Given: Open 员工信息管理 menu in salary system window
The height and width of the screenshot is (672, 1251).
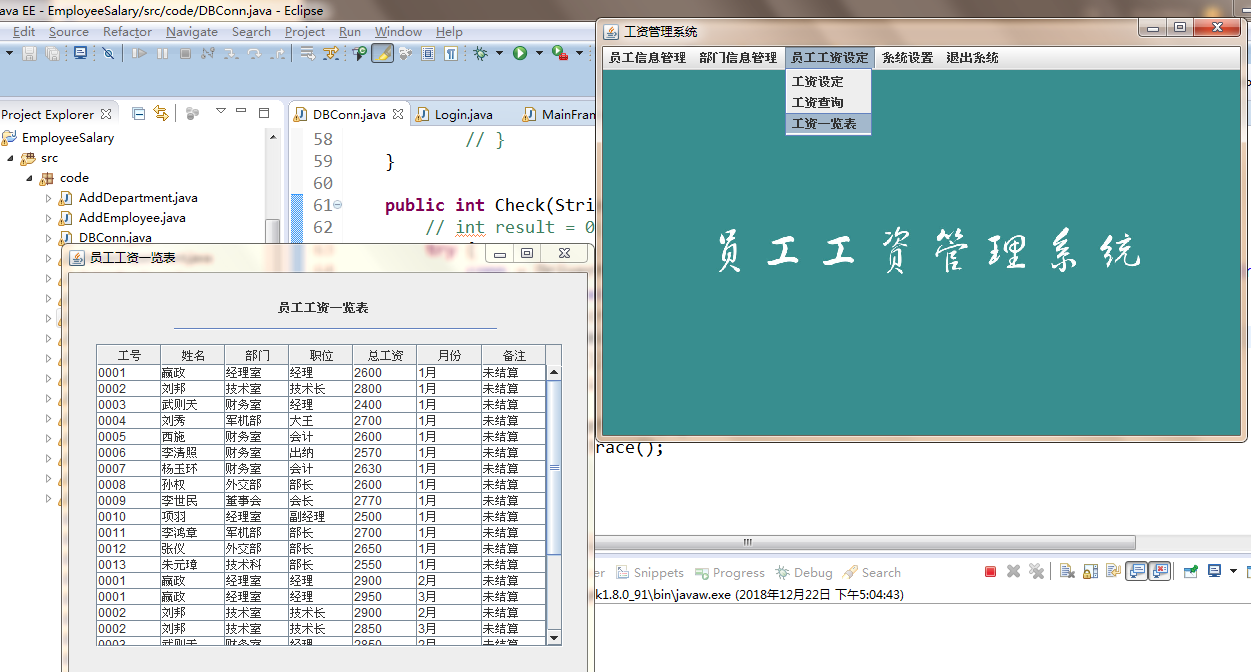Looking at the screenshot, I should pyautogui.click(x=648, y=58).
